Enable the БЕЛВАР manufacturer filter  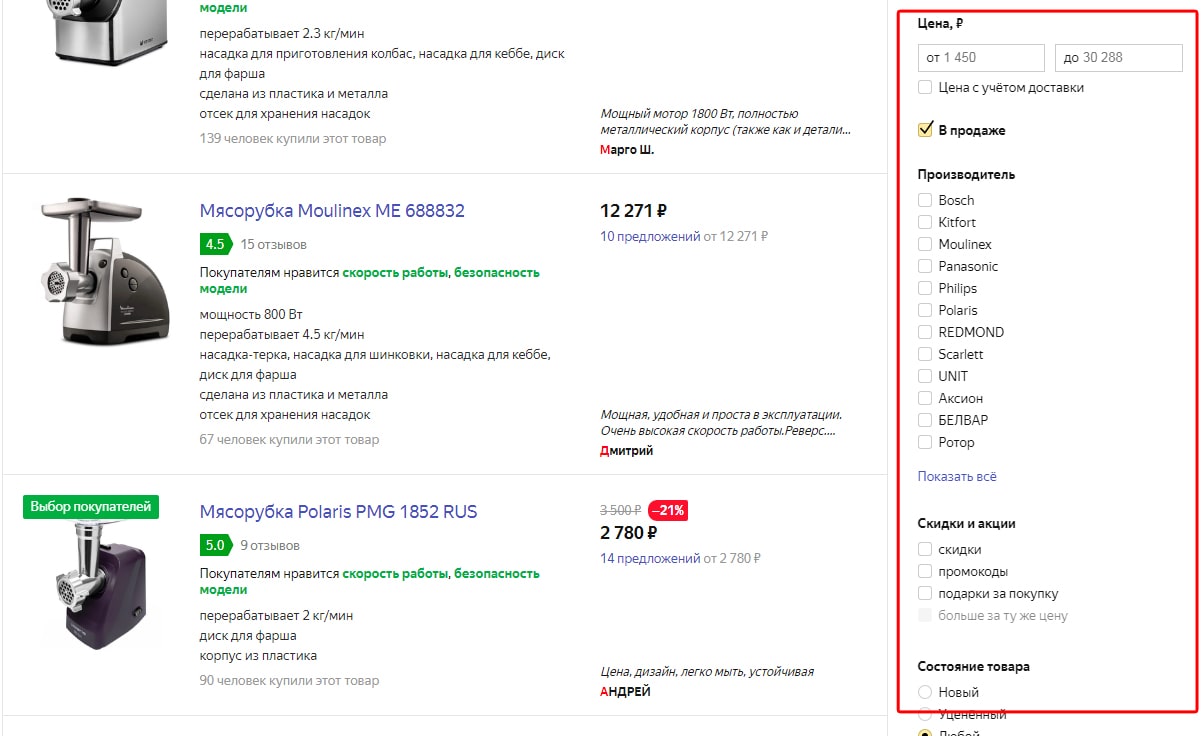[925, 420]
